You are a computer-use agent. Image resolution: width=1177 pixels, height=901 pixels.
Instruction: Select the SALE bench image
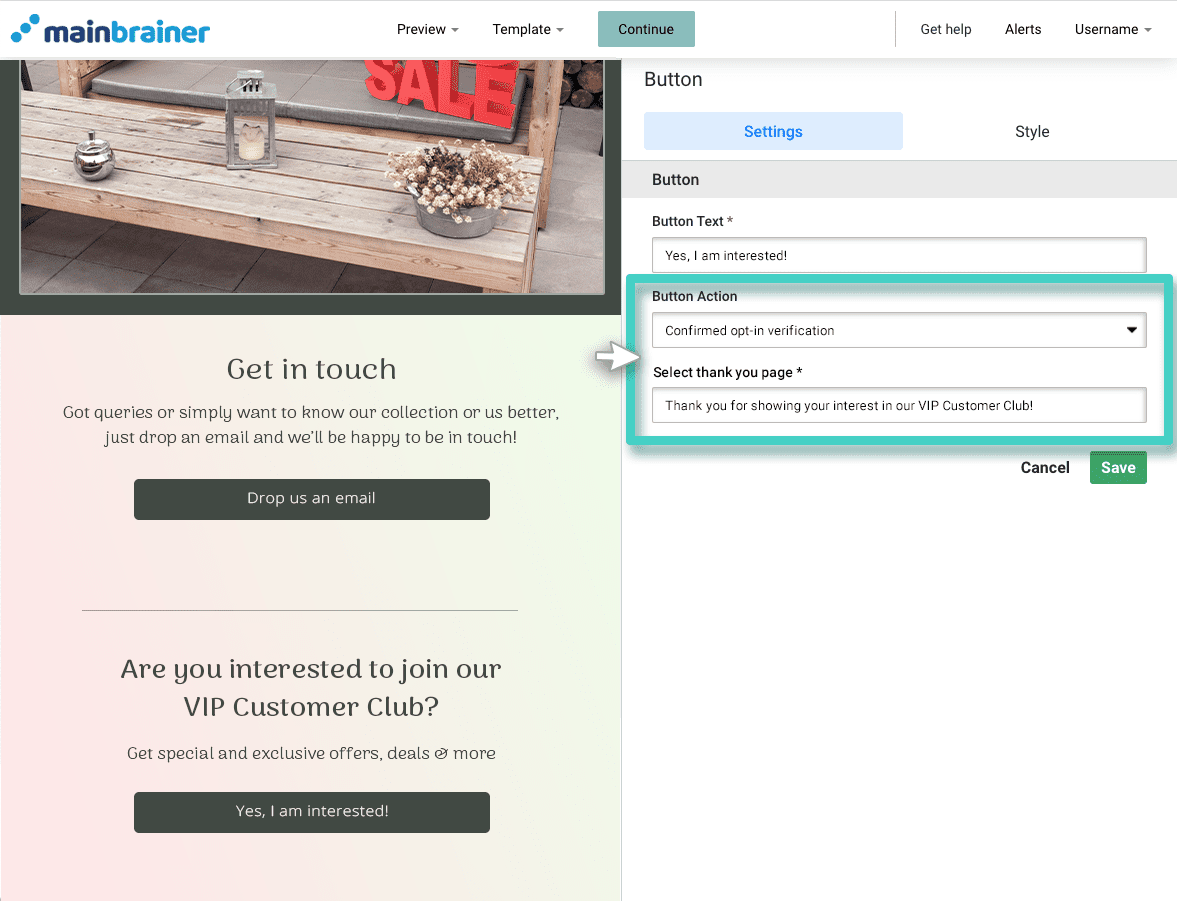click(x=312, y=176)
